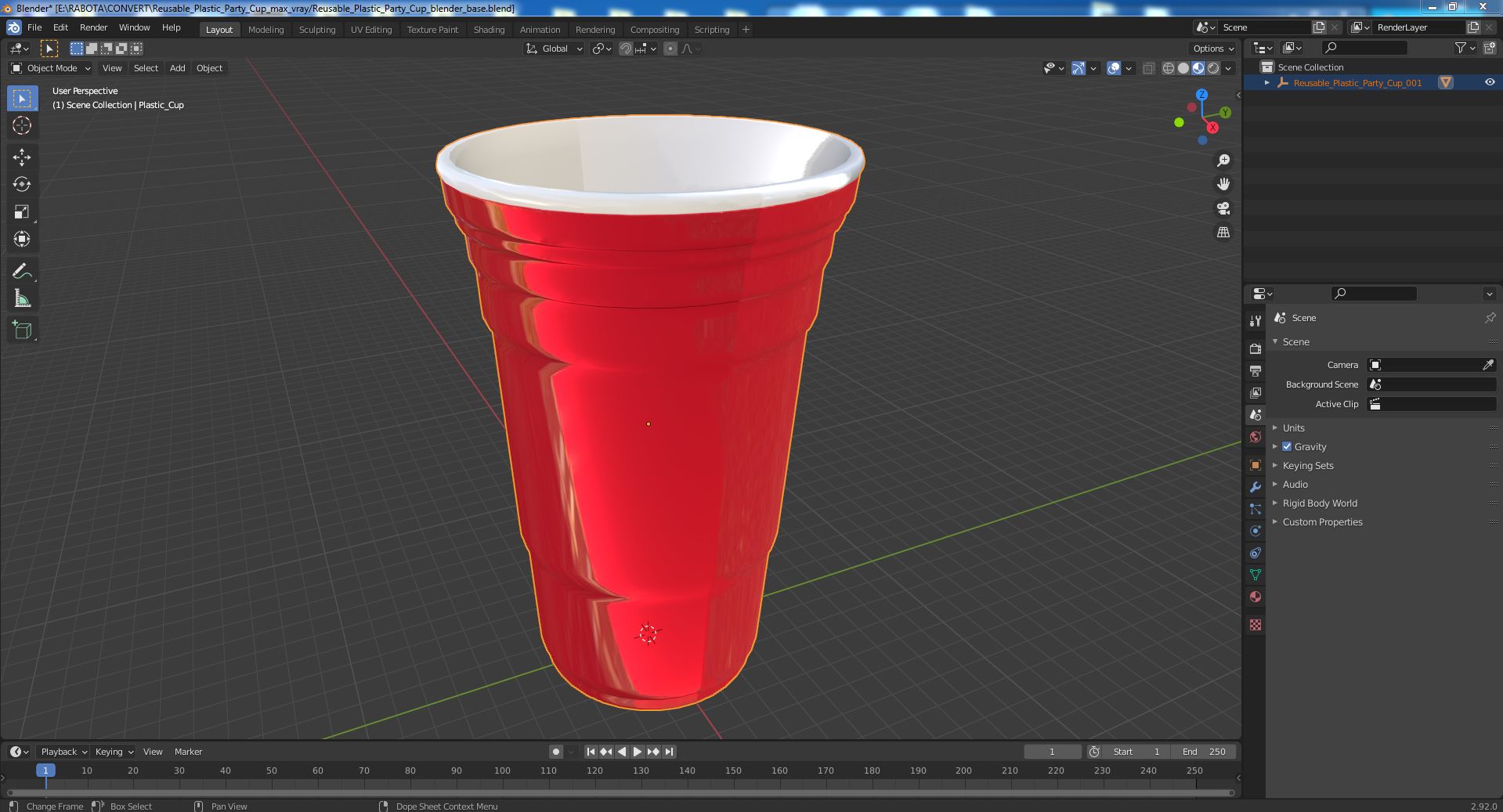Open the Render properties tab
This screenshot has width=1503, height=812.
tap(1256, 348)
